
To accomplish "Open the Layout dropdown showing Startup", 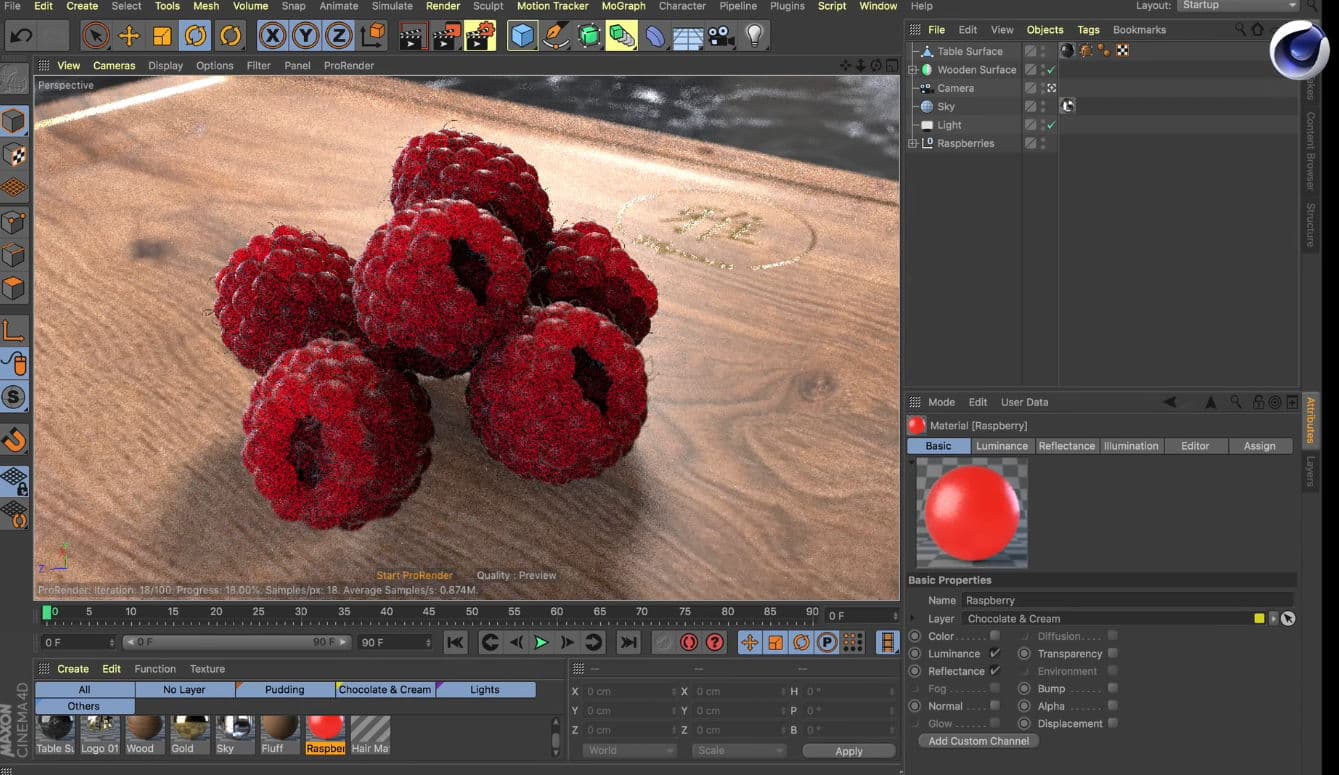I will (x=1237, y=5).
